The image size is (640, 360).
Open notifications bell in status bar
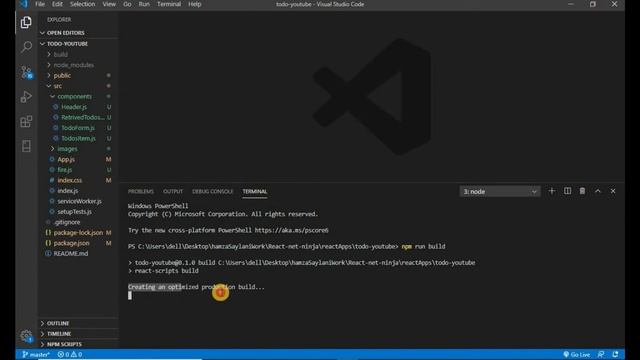tap(615, 354)
